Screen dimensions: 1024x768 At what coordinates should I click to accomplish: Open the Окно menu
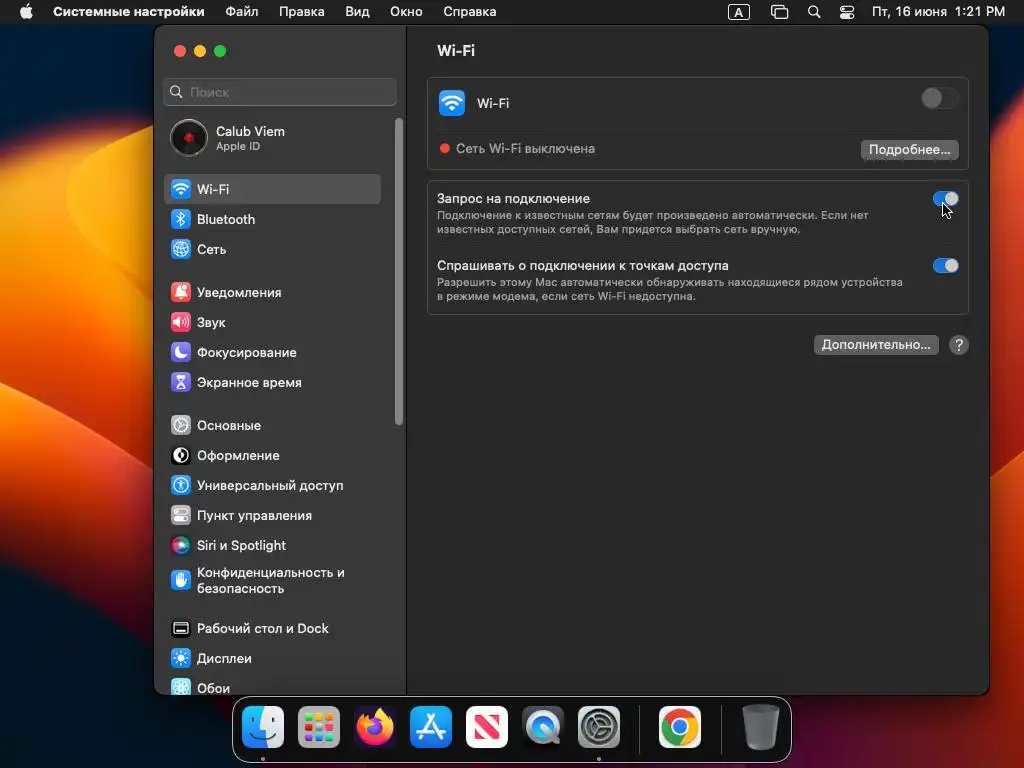point(406,12)
